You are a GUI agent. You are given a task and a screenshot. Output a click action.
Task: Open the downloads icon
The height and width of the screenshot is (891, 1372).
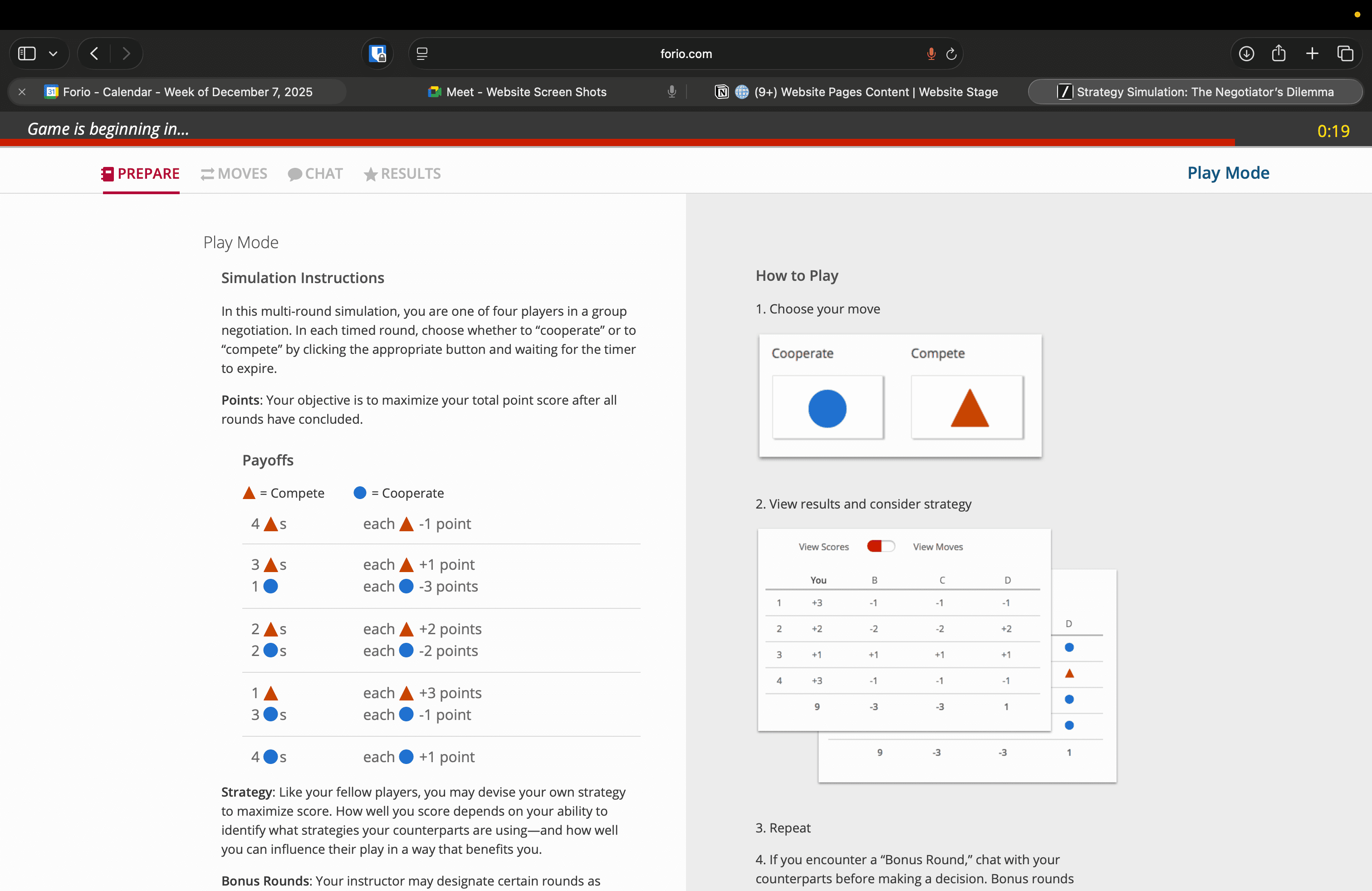[1246, 54]
